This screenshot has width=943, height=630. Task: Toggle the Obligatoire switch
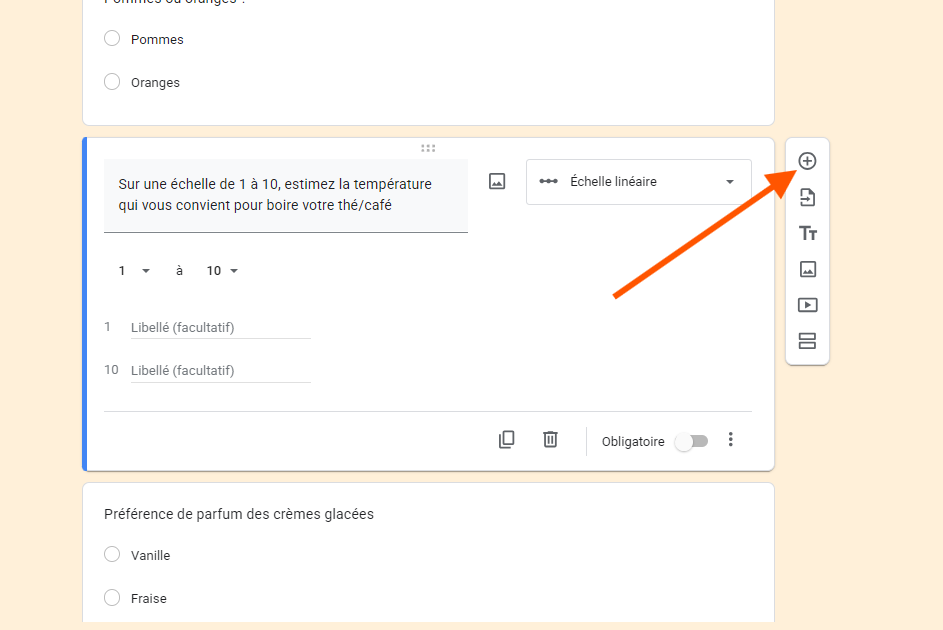click(x=692, y=441)
